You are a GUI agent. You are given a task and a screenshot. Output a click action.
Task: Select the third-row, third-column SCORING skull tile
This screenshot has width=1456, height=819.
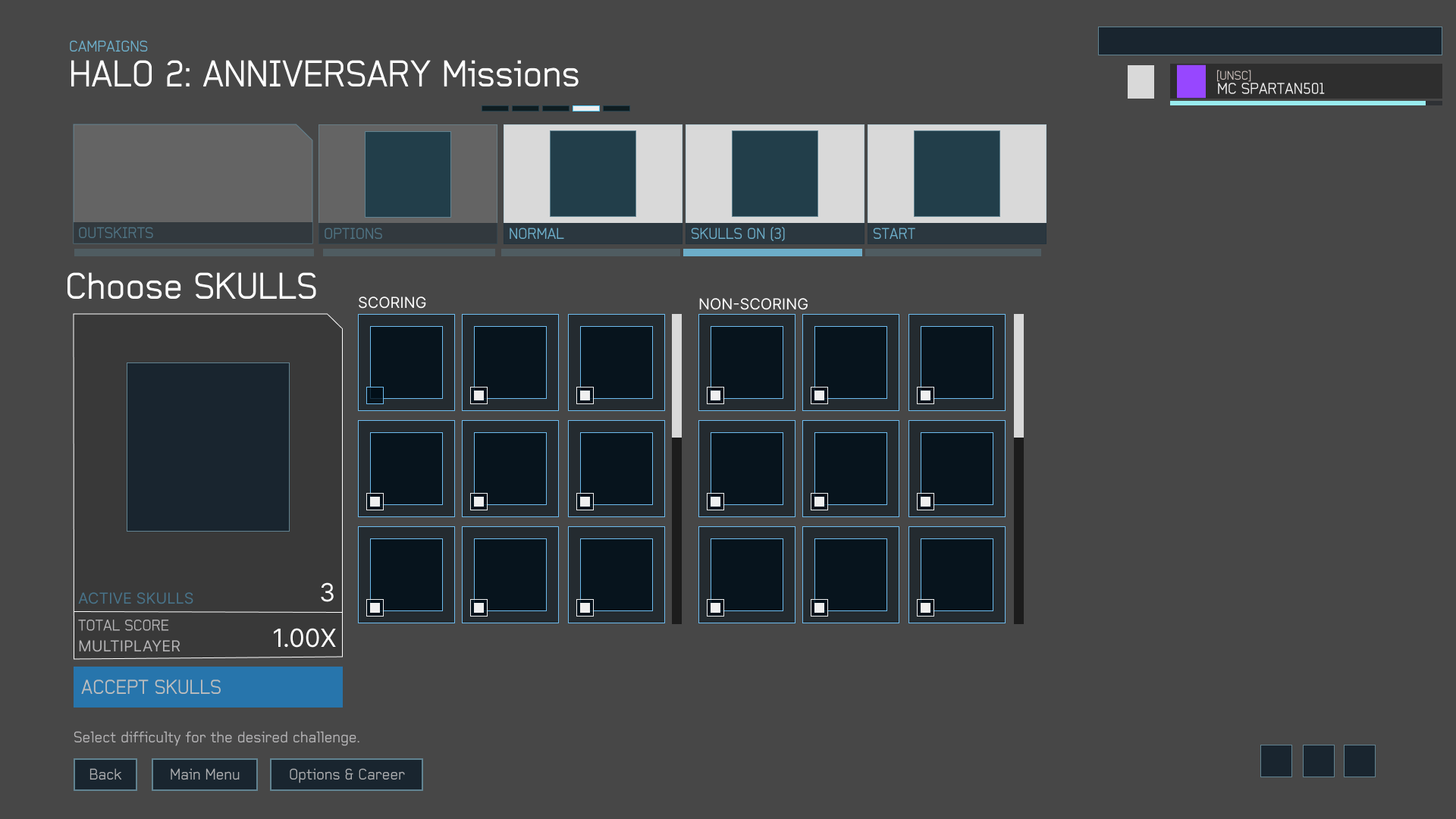[x=617, y=575]
